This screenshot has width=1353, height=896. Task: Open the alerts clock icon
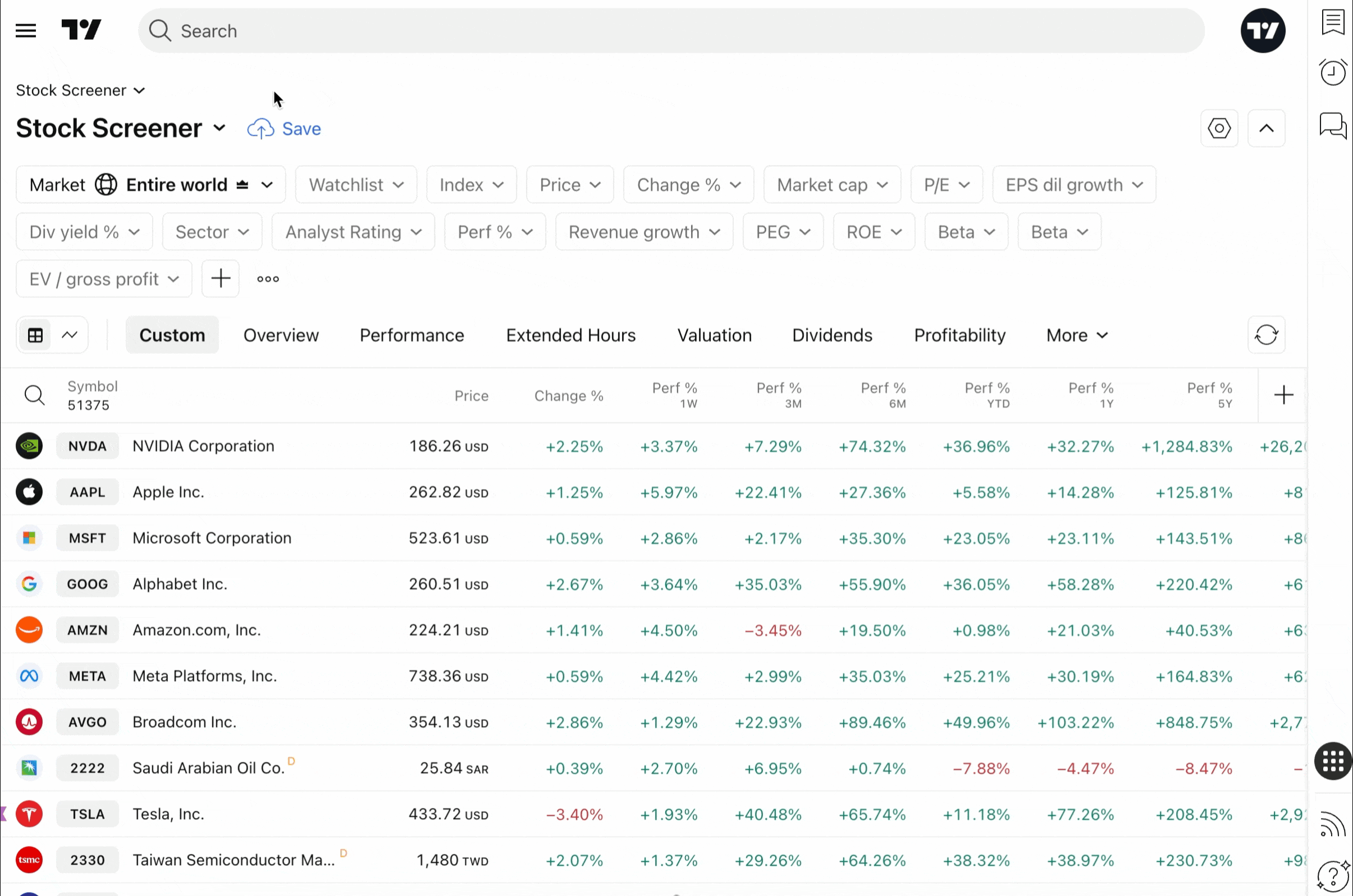tap(1332, 72)
